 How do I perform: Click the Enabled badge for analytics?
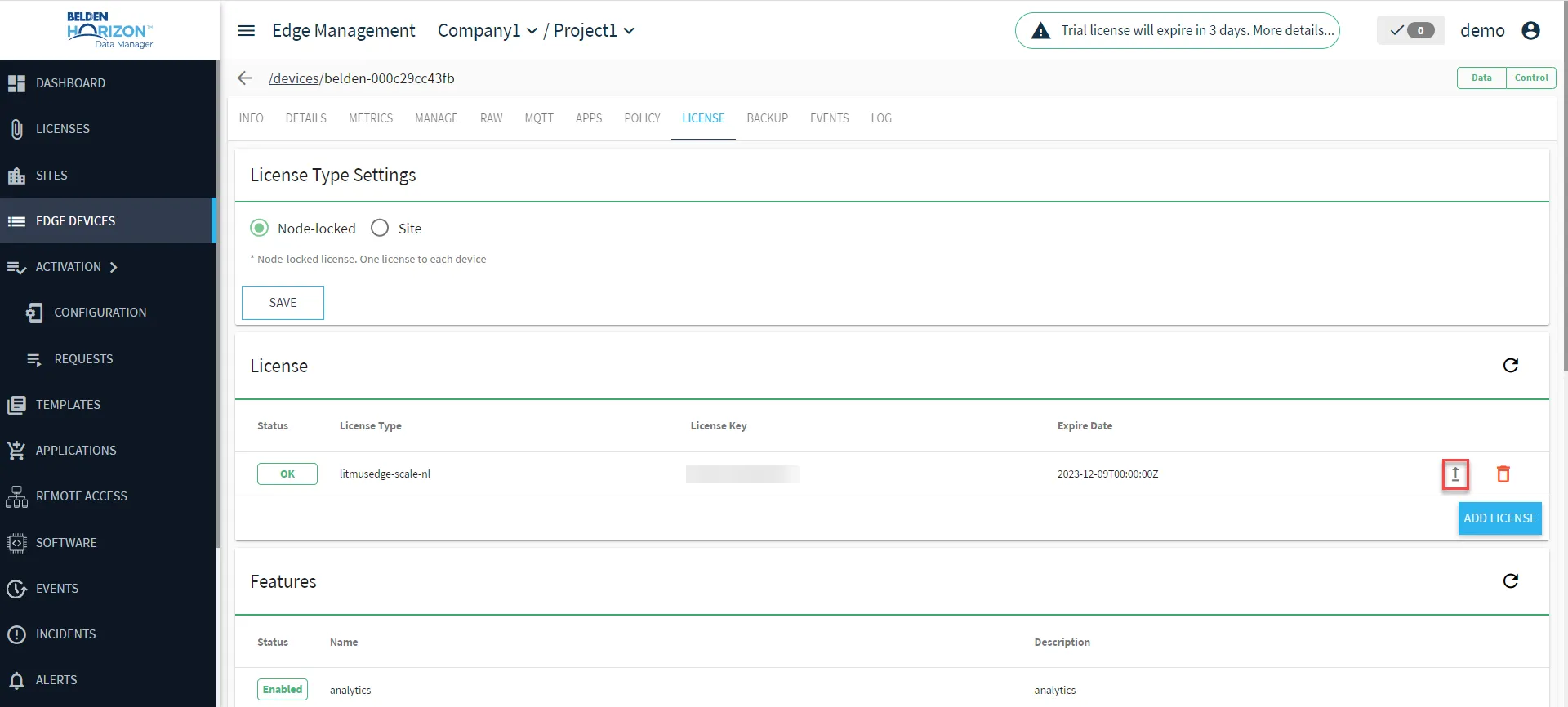[x=283, y=690]
